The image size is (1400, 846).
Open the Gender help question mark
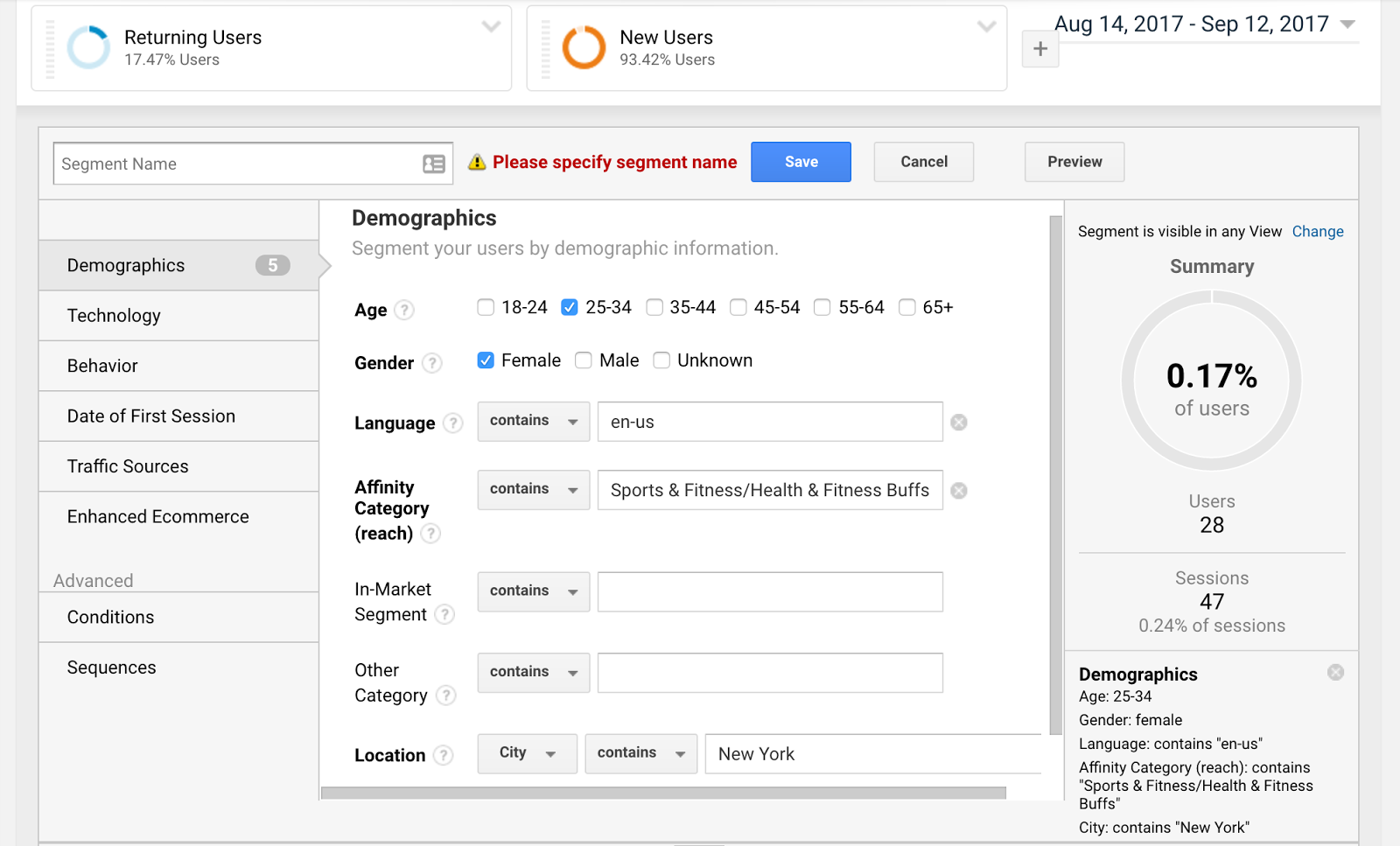click(432, 363)
